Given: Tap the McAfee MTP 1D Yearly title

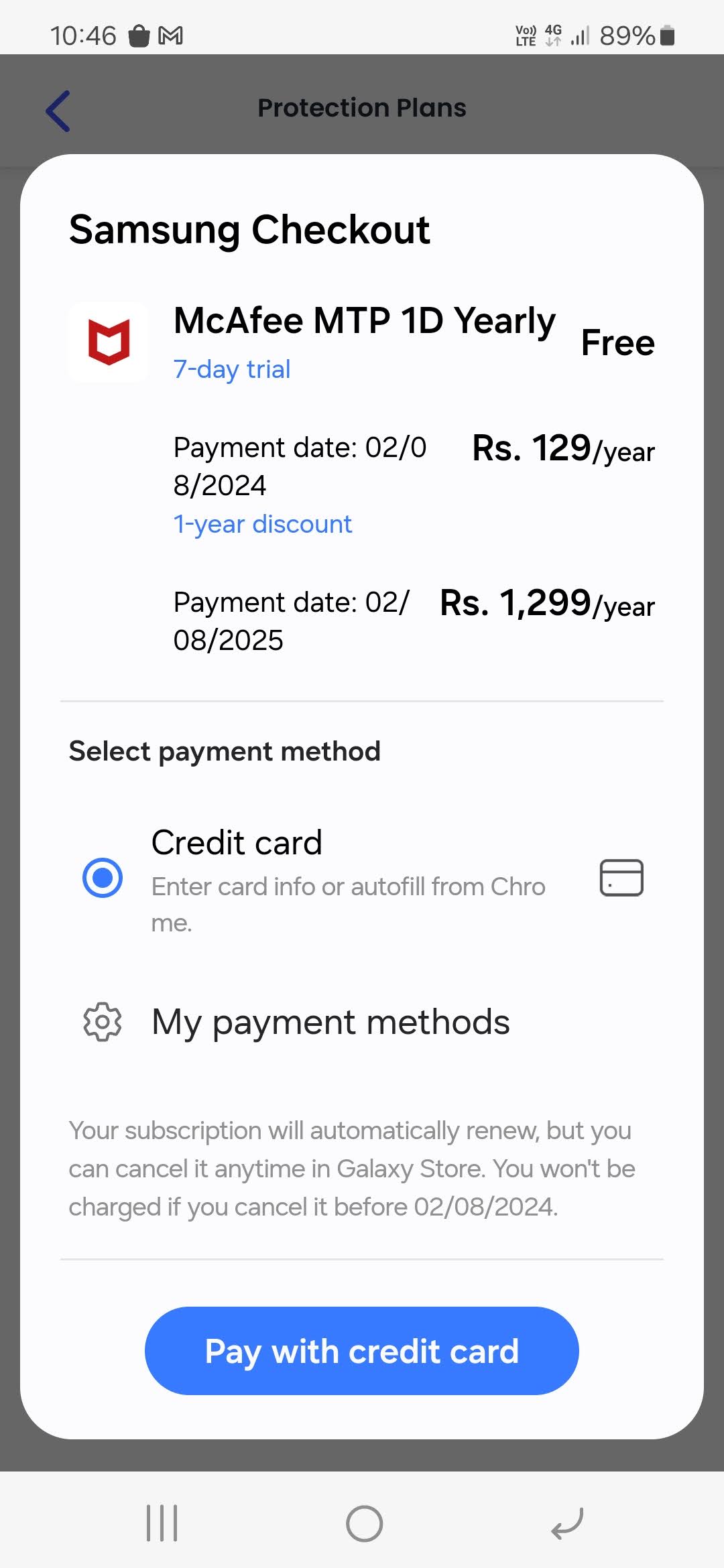Looking at the screenshot, I should pyautogui.click(x=364, y=320).
